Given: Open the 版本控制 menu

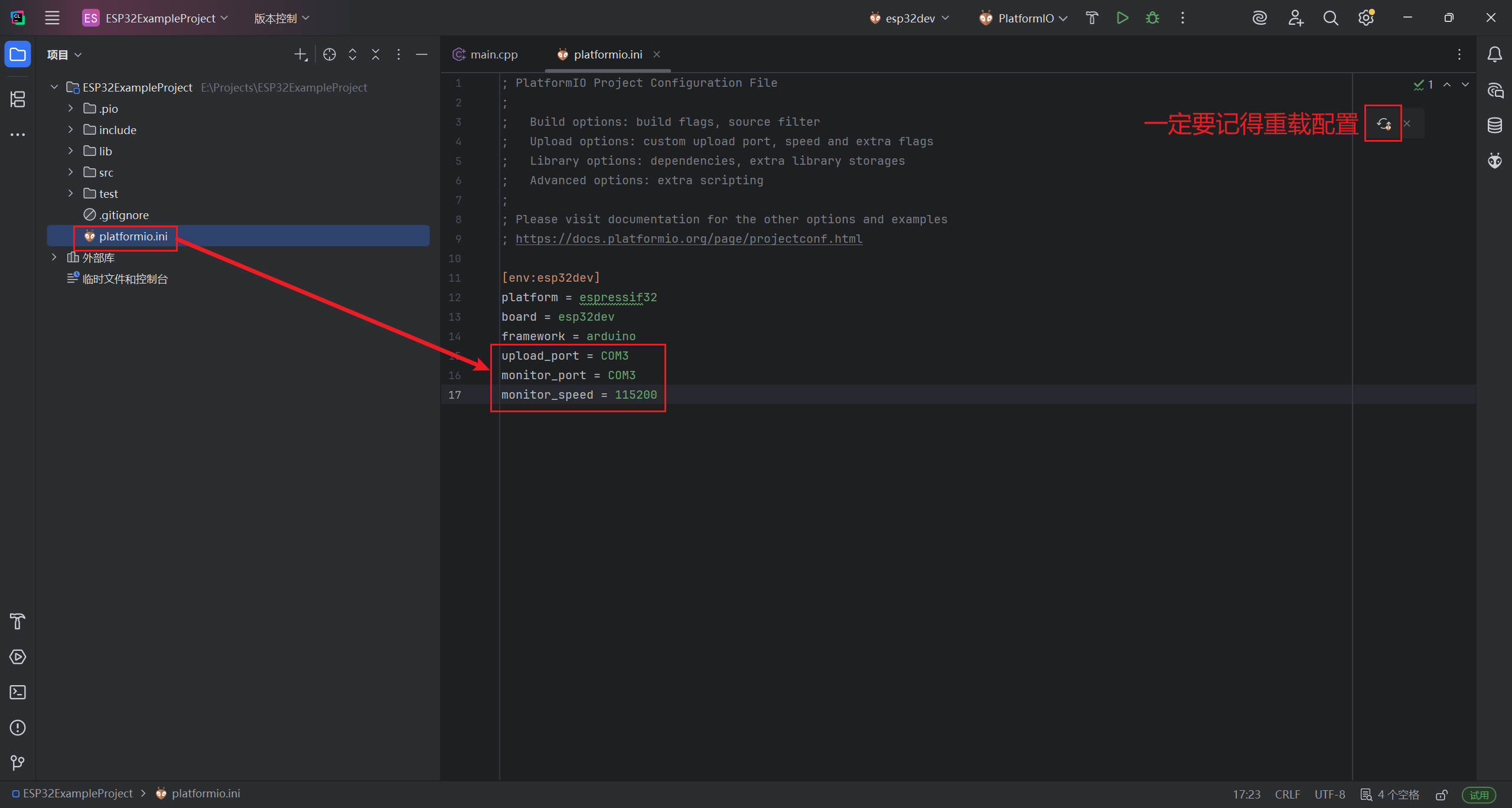Looking at the screenshot, I should 281,18.
